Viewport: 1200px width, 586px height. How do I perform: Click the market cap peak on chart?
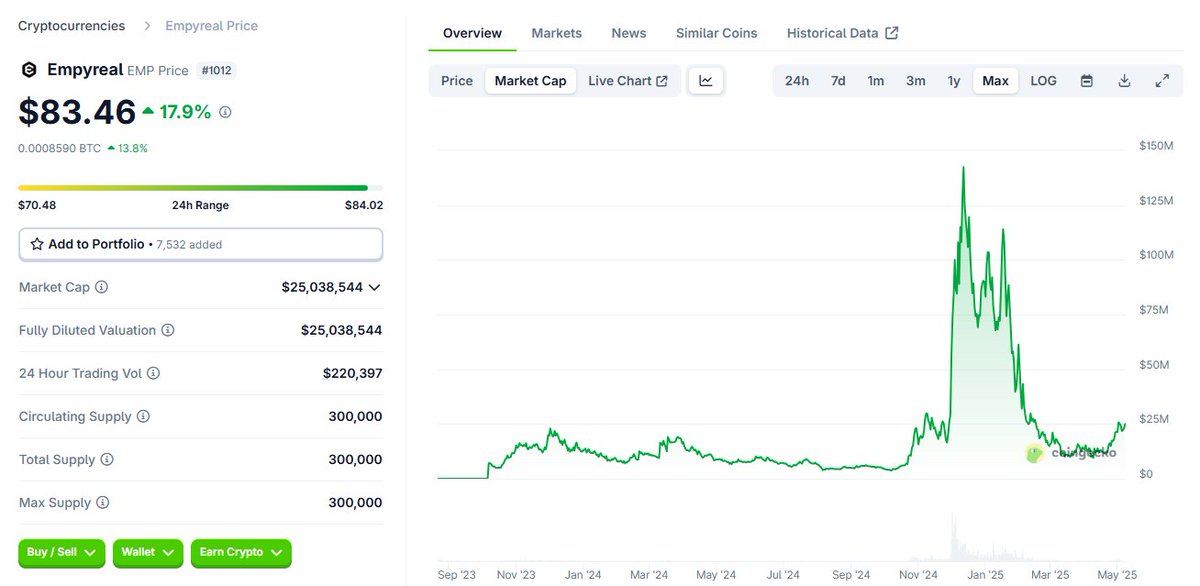pos(963,169)
